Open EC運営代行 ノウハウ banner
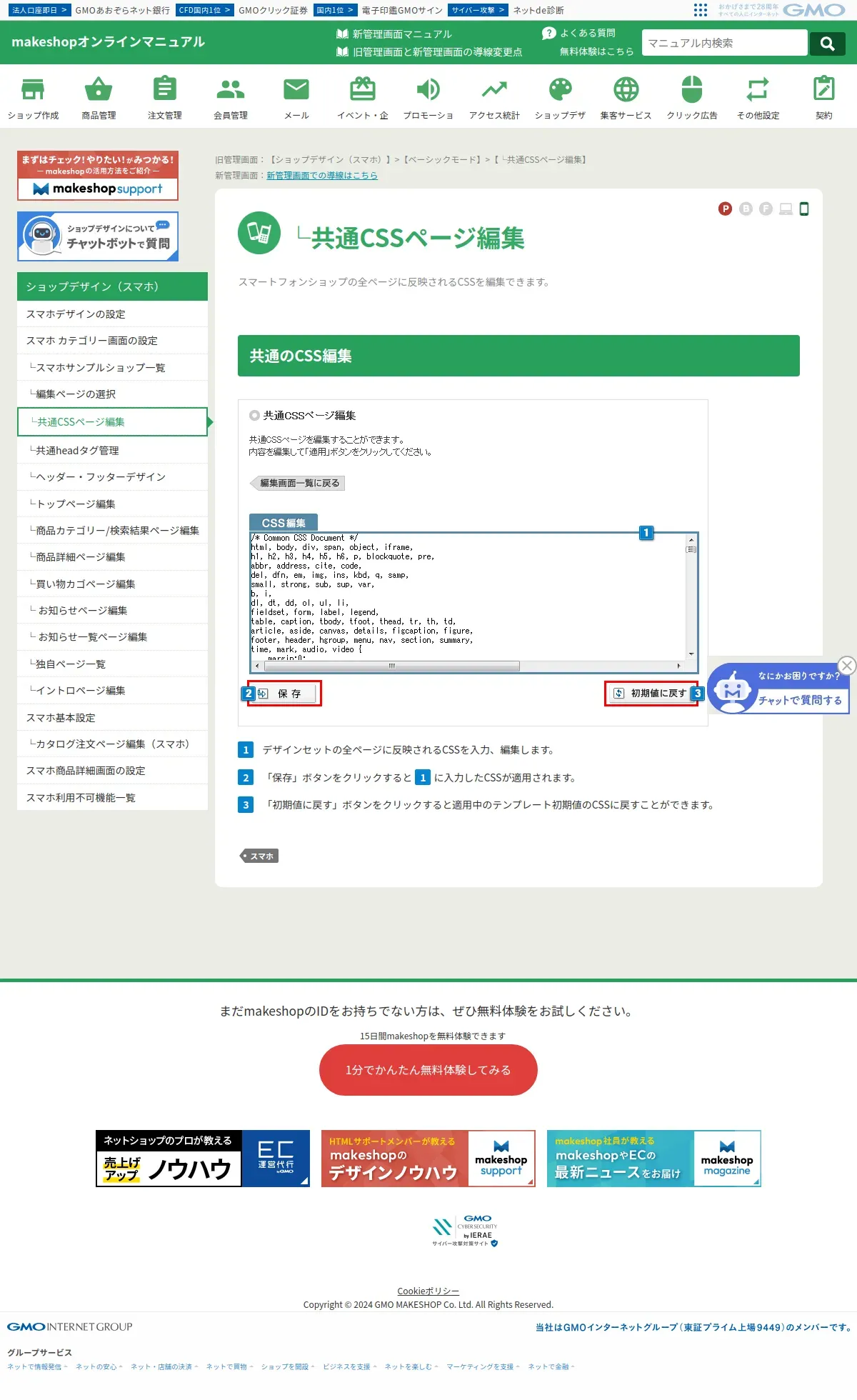Viewport: 857px width, 1400px height. tap(203, 1159)
